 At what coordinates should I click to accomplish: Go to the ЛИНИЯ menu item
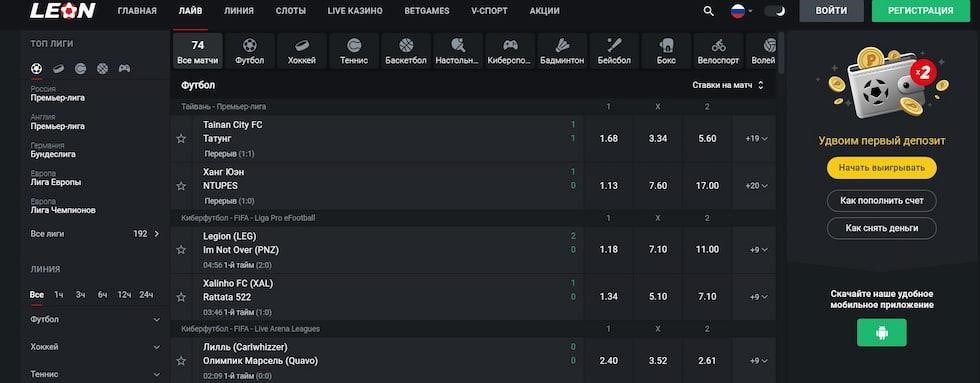239,11
